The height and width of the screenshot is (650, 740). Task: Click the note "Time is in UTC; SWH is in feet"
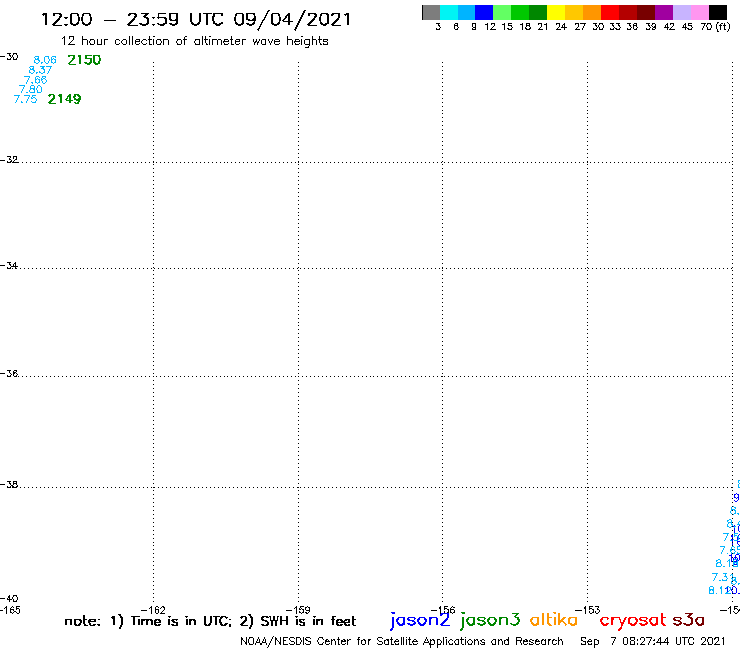(x=210, y=621)
